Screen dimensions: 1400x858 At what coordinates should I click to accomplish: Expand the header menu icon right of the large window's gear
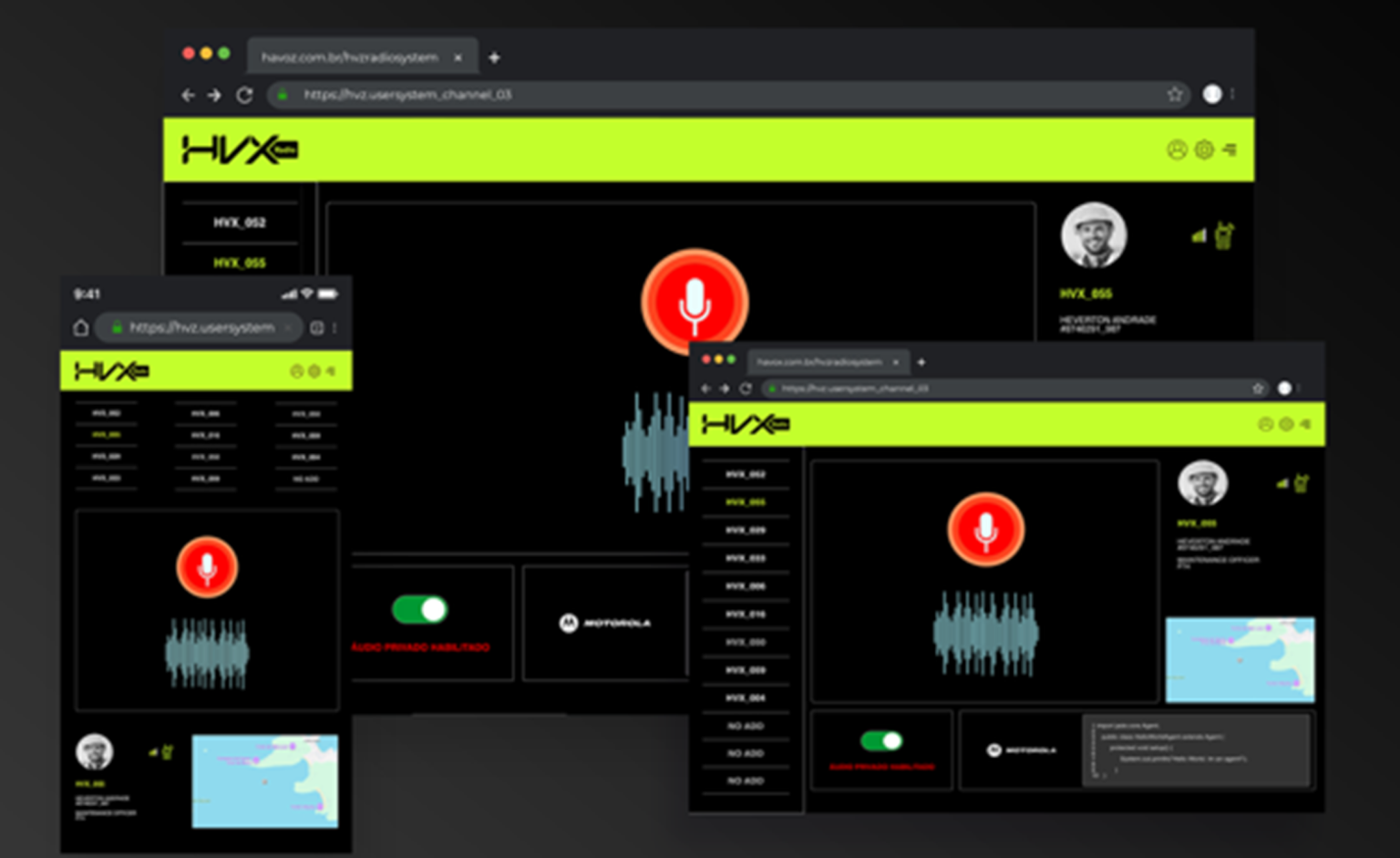[x=1230, y=150]
